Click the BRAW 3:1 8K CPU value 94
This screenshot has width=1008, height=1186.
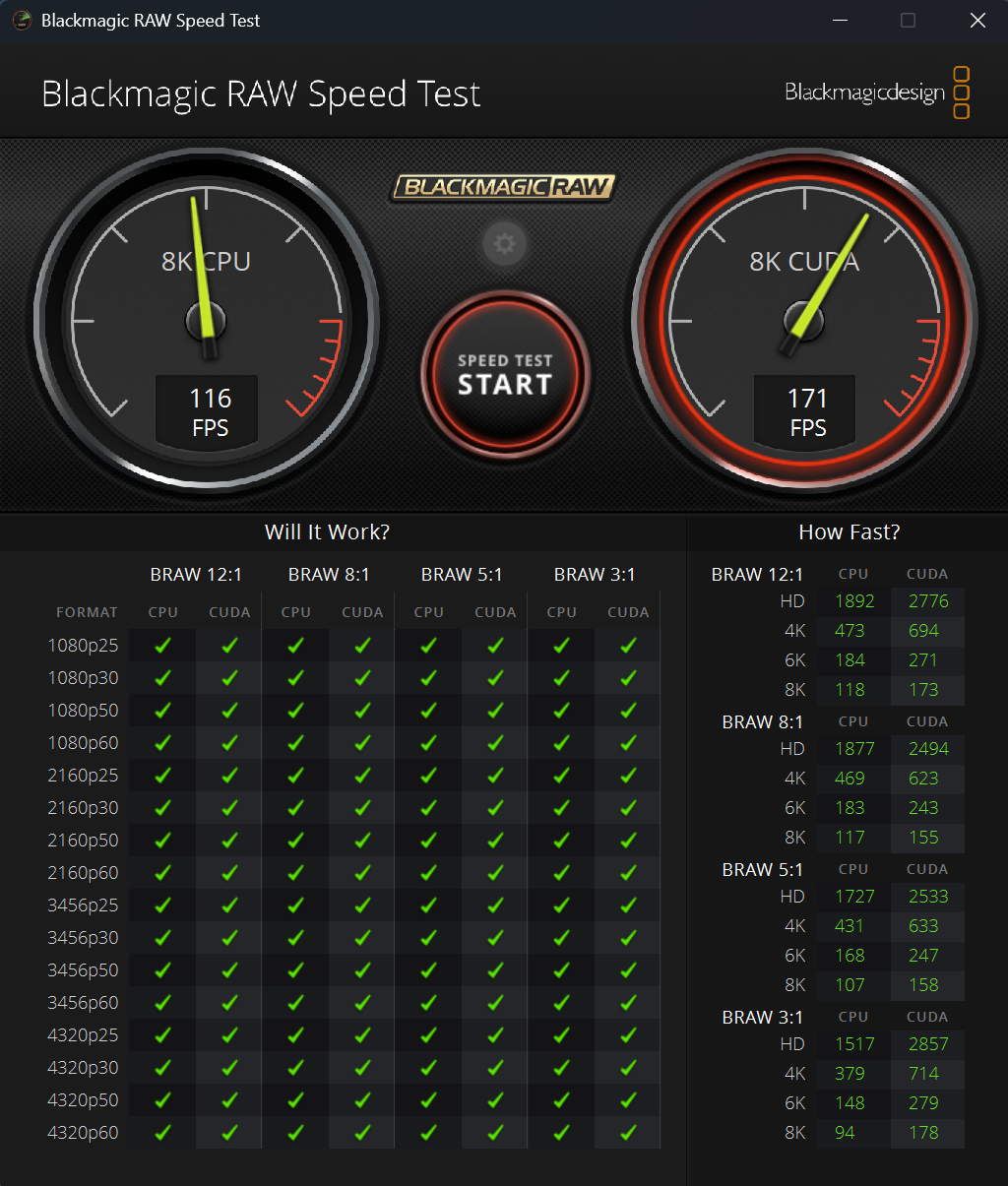[845, 1133]
